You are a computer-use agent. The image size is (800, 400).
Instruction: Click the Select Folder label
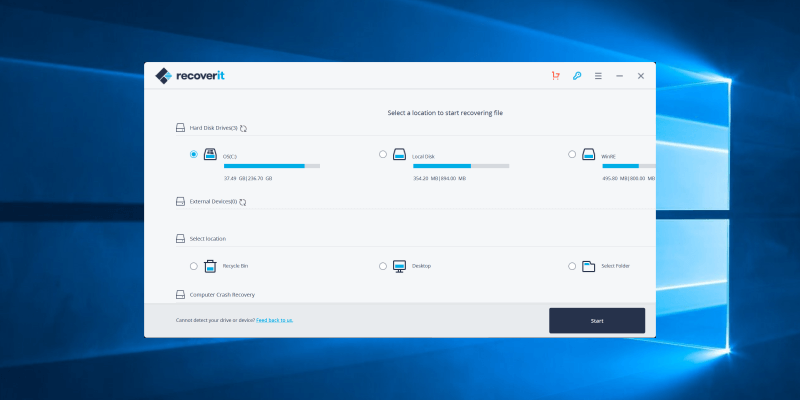point(615,266)
